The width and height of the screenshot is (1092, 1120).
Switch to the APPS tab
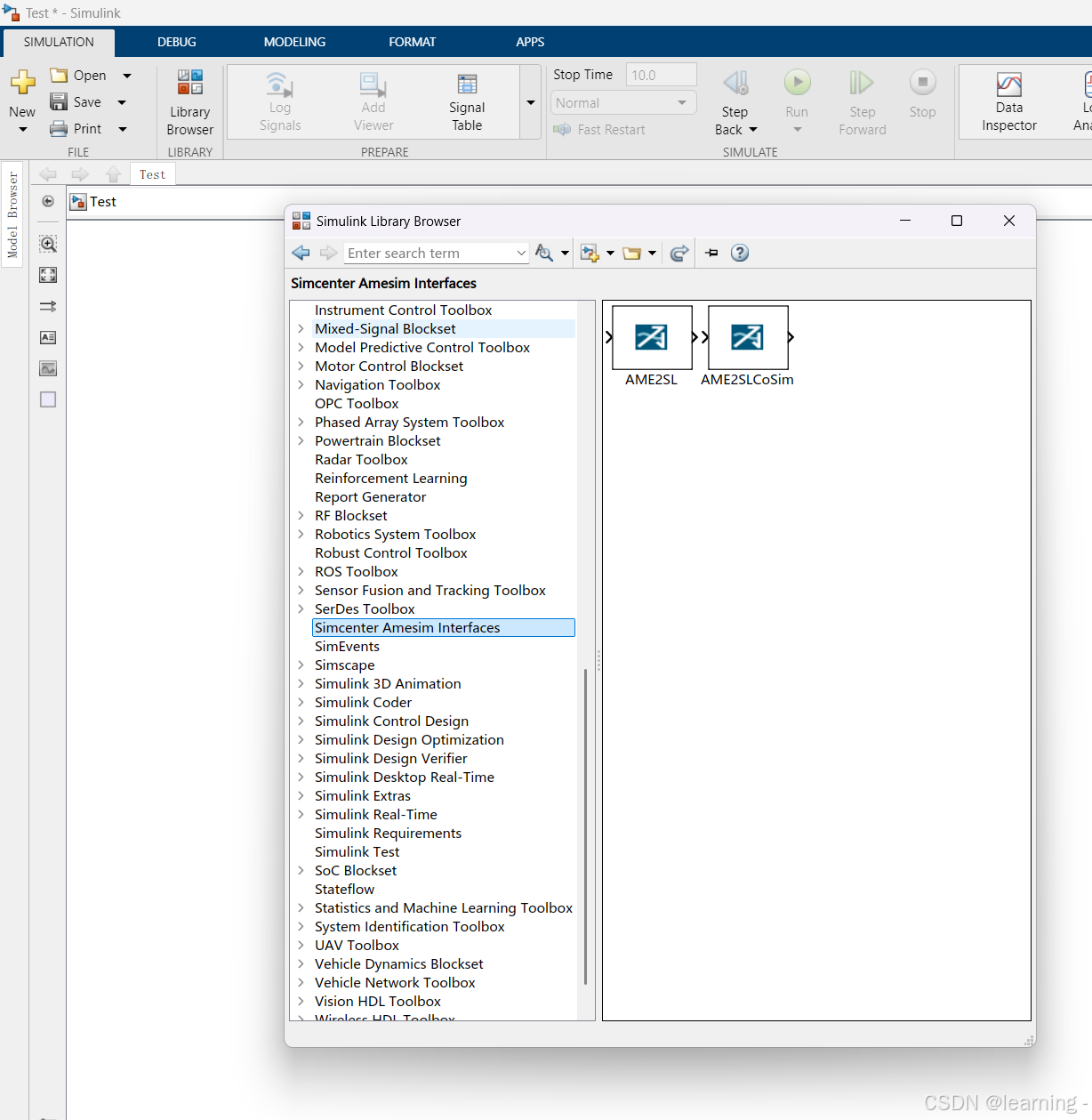click(x=530, y=42)
